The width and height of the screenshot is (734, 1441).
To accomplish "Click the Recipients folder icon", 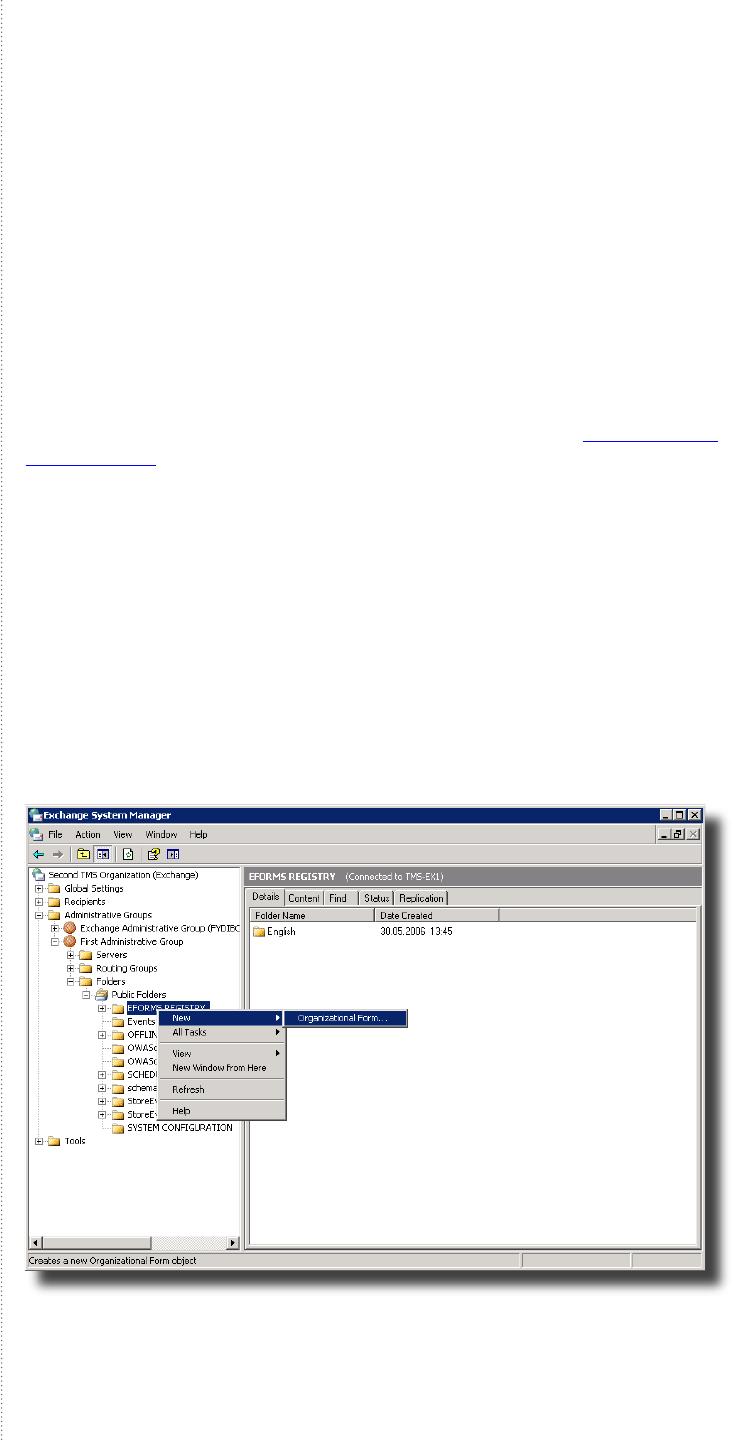I will tap(55, 902).
